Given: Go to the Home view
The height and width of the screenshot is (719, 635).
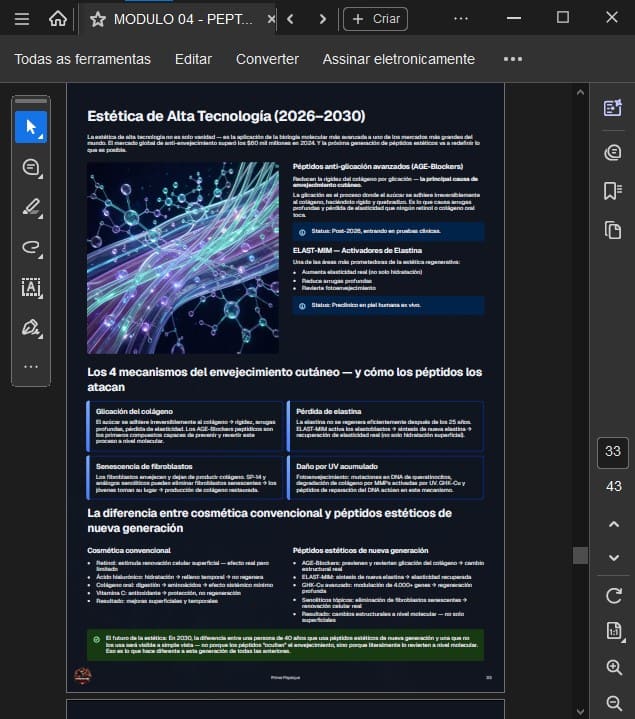Looking at the screenshot, I should click(x=58, y=19).
